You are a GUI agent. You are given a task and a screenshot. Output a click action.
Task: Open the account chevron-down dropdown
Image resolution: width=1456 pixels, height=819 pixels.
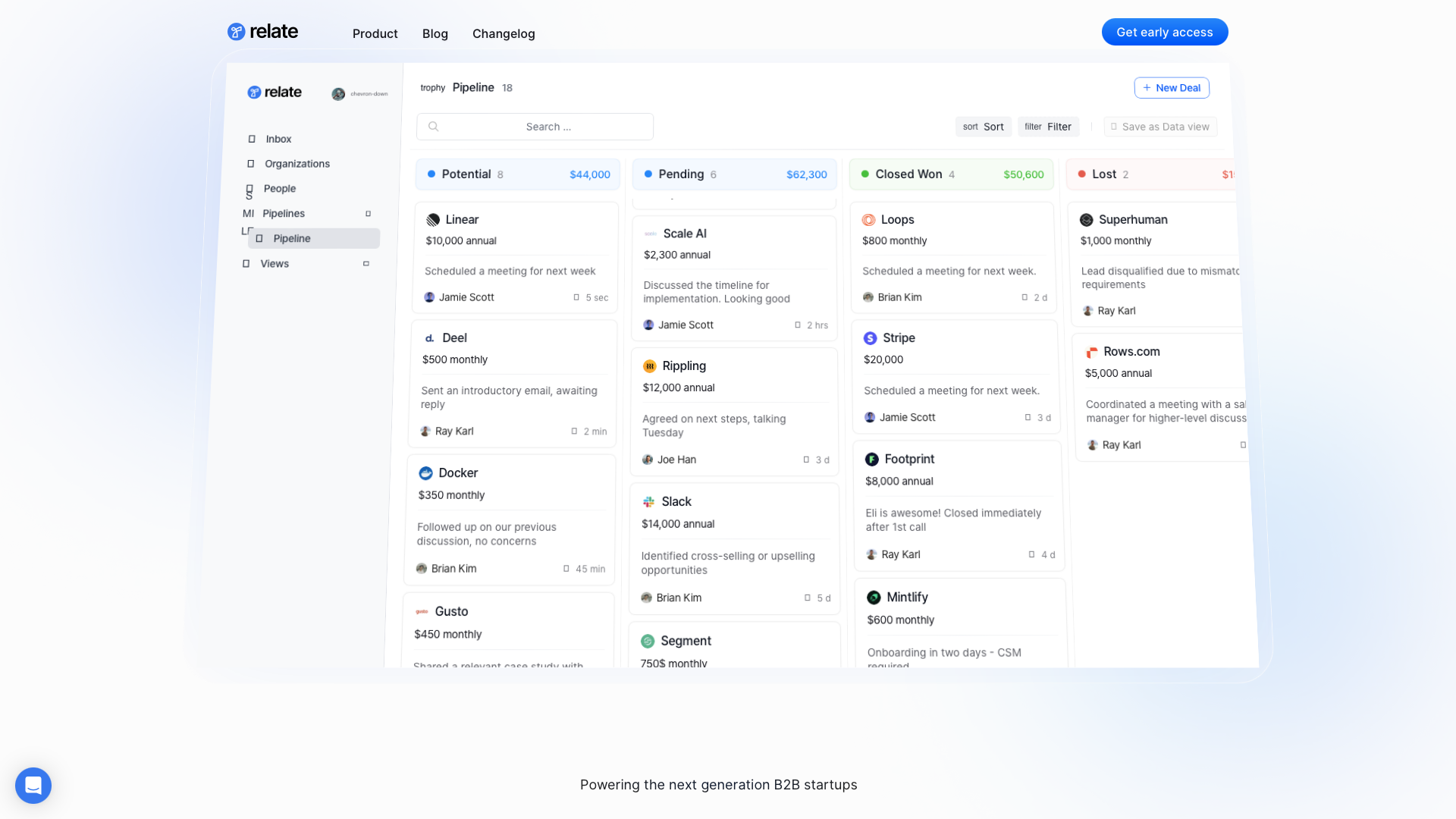coord(369,94)
